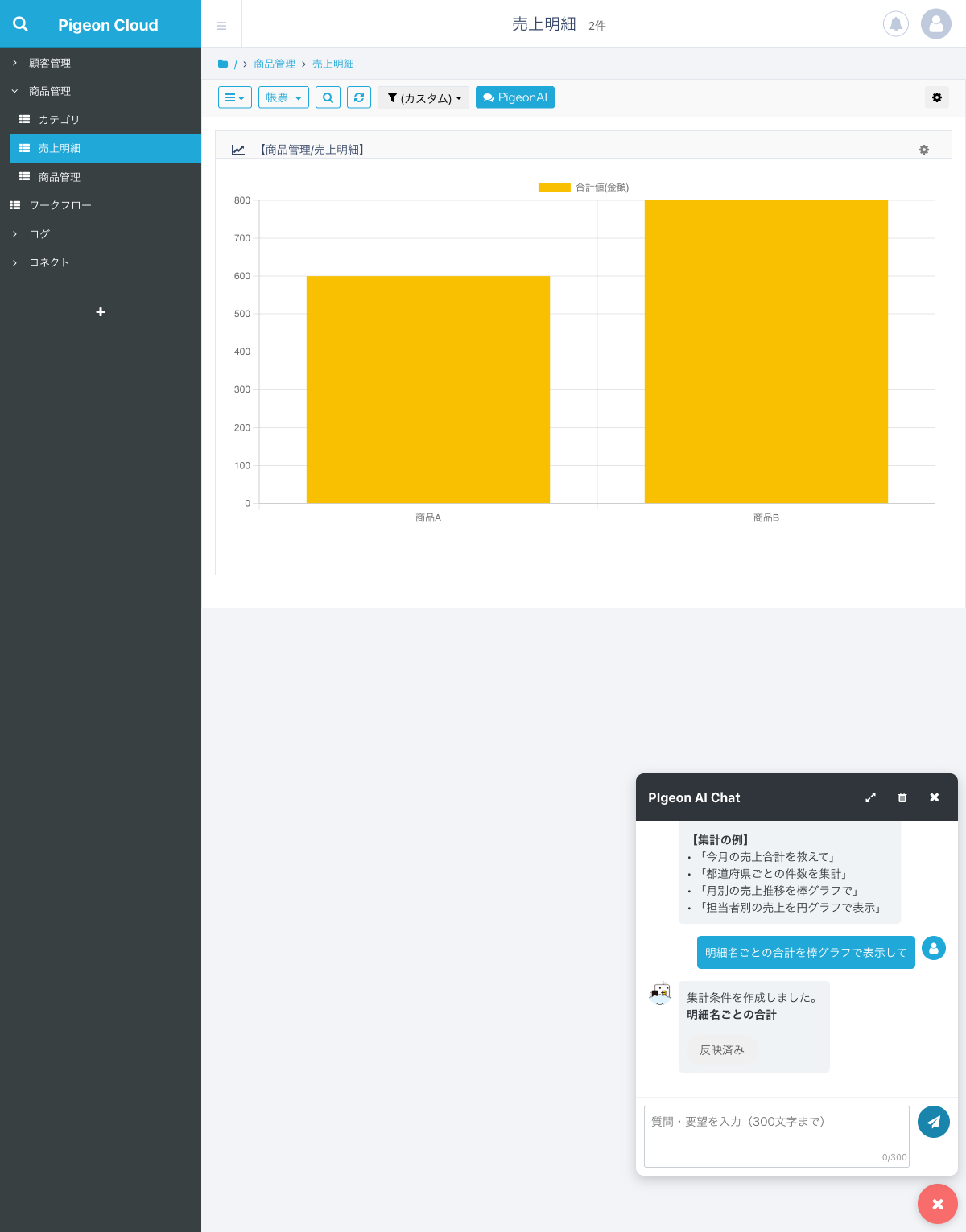Open the カテゴリ menu item

58,119
